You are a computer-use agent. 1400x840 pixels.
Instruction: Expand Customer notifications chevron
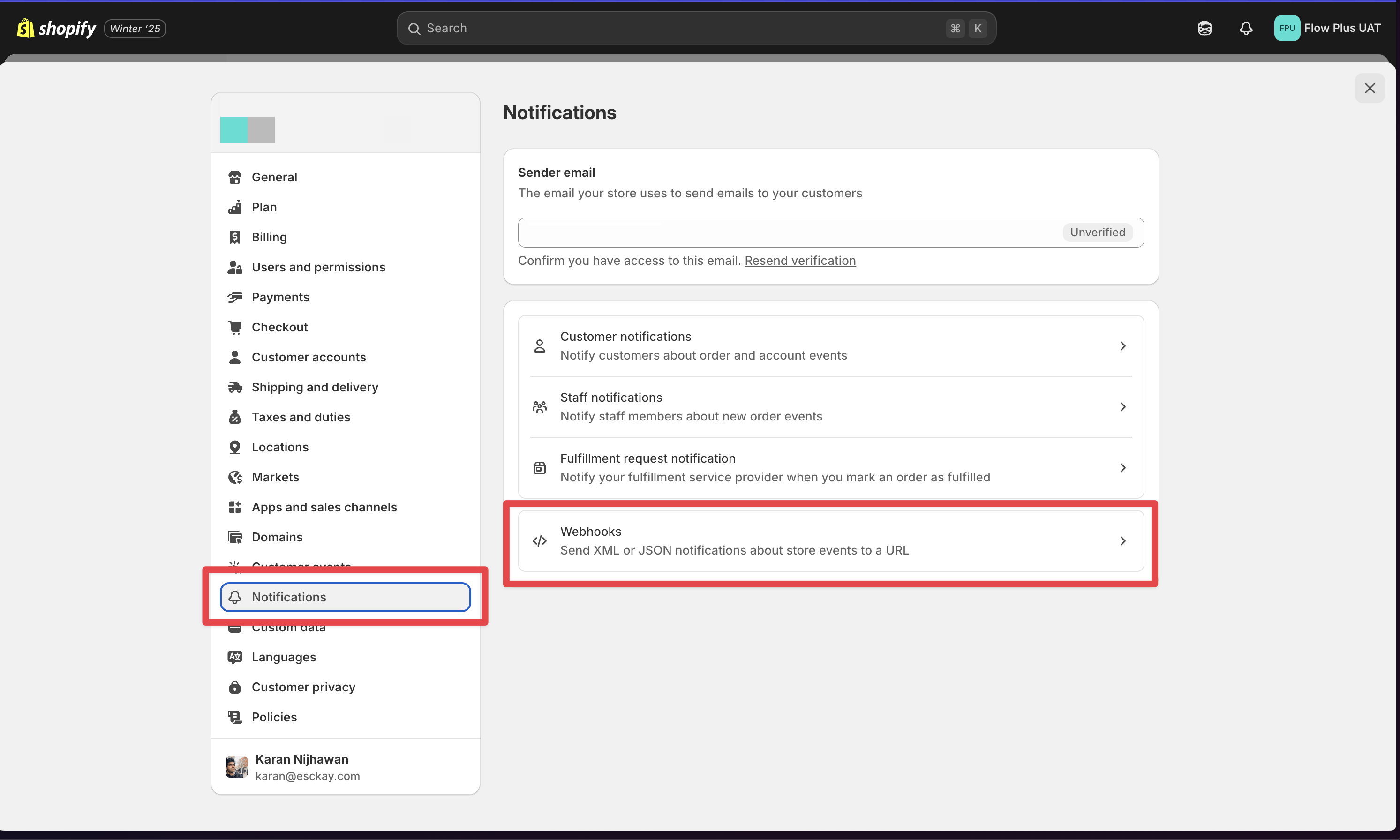coord(1122,346)
